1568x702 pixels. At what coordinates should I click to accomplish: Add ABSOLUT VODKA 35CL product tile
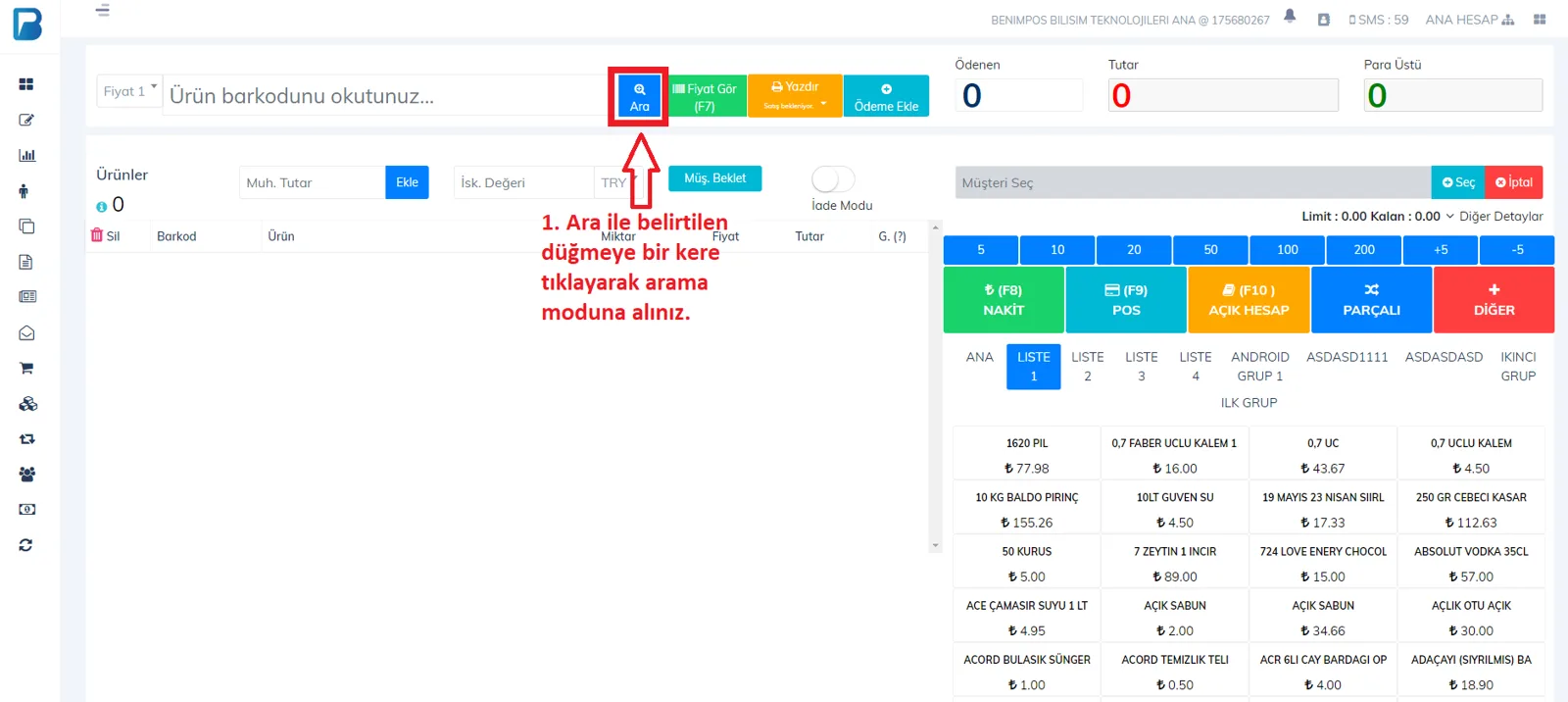[1471, 564]
